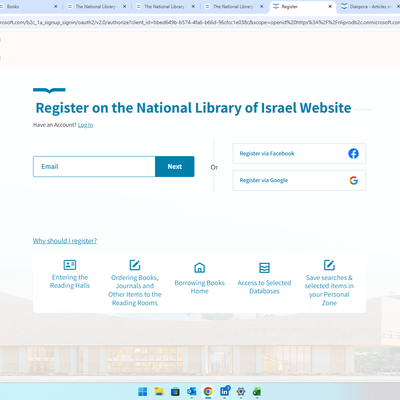Click the Entering the Reading Halls card icon
The width and height of the screenshot is (400, 400).
click(70, 265)
